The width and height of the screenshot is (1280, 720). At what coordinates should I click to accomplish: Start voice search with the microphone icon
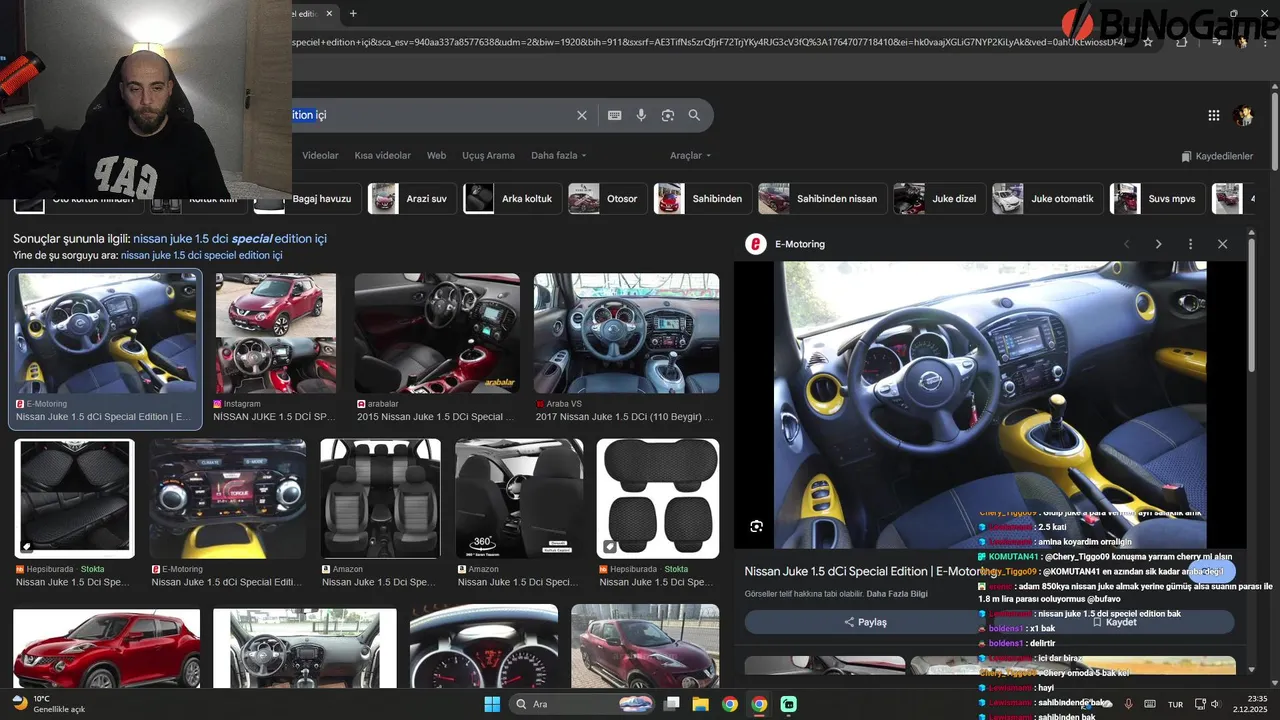641,115
